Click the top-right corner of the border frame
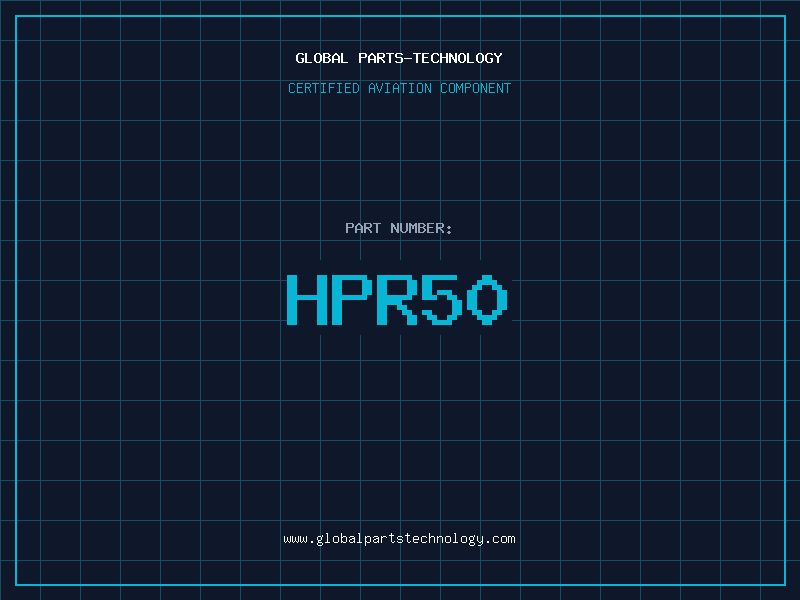 (785, 15)
